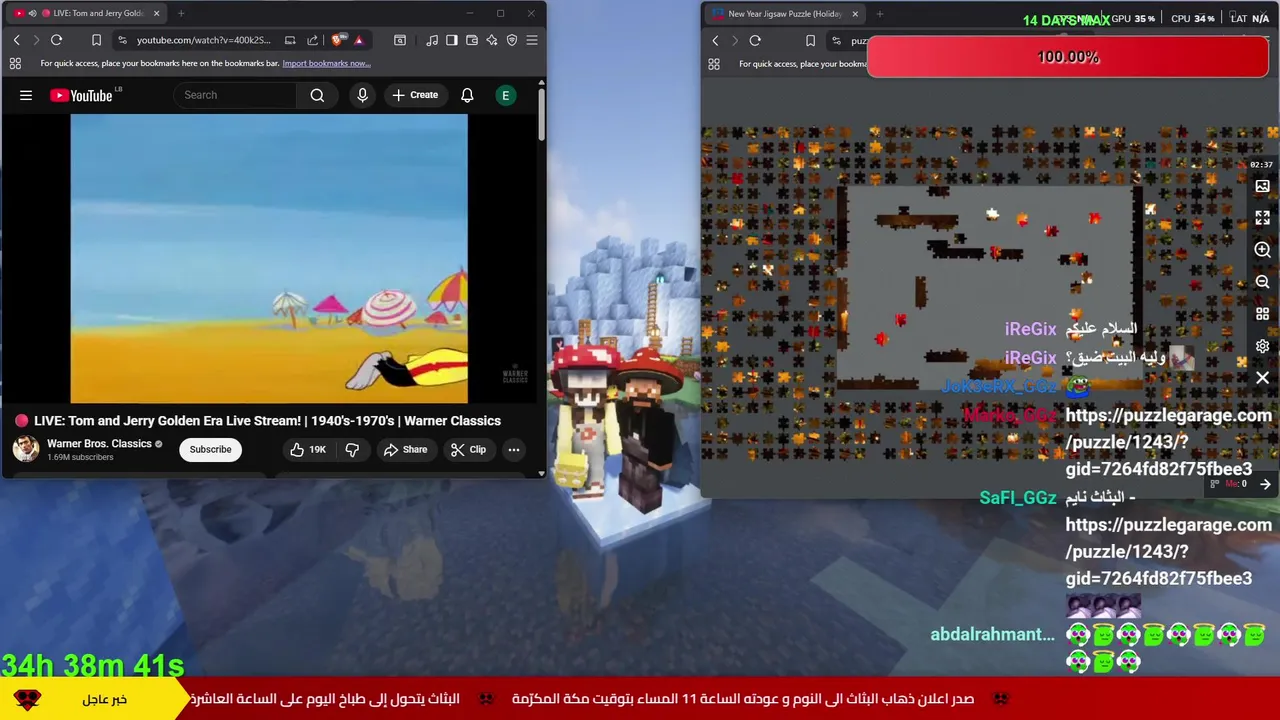Viewport: 1280px width, 720px height.
Task: Click the youtube.com address bar URL
Action: [203, 40]
